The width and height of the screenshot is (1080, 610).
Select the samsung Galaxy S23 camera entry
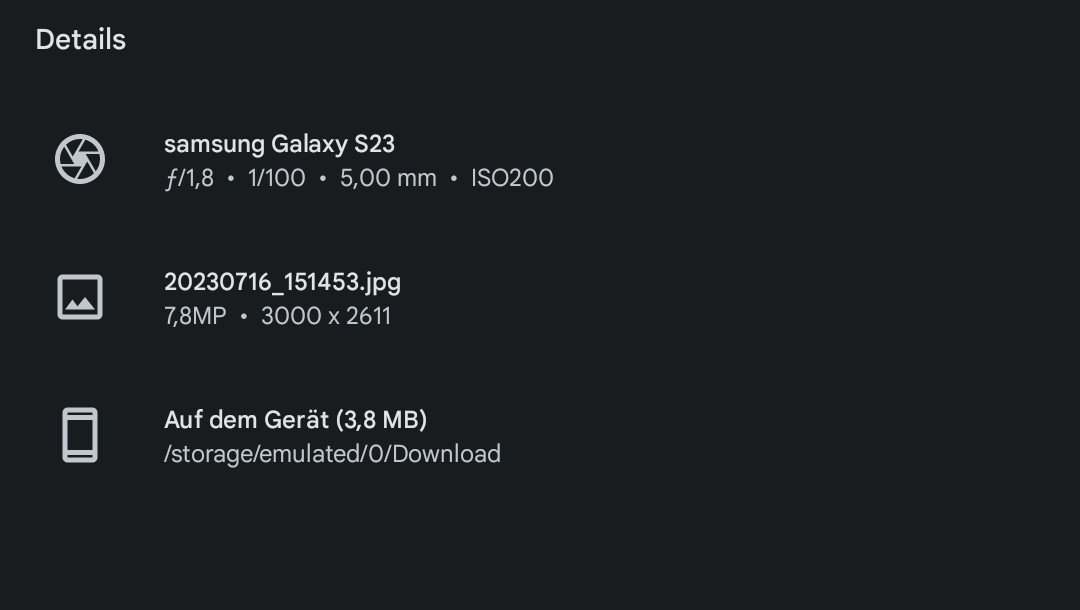pyautogui.click(x=279, y=144)
